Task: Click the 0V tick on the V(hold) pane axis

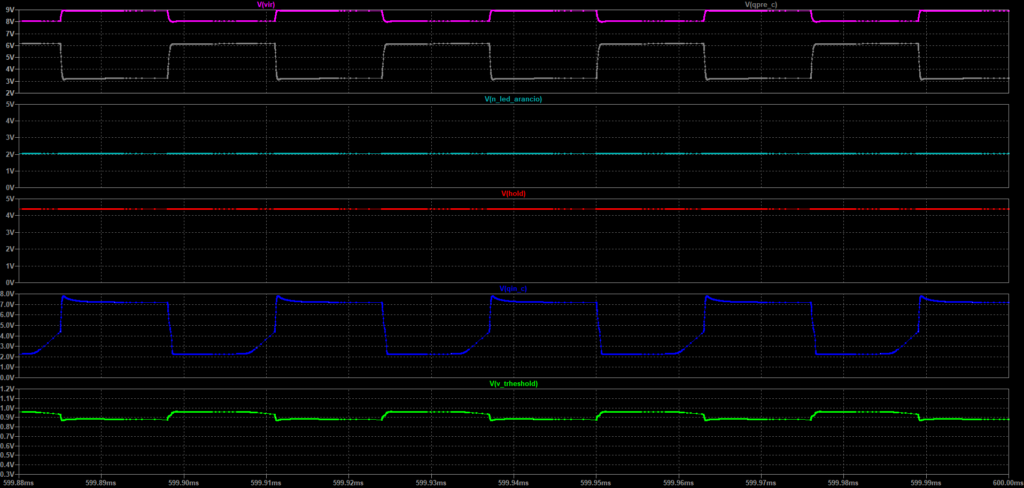Action: coord(10,282)
